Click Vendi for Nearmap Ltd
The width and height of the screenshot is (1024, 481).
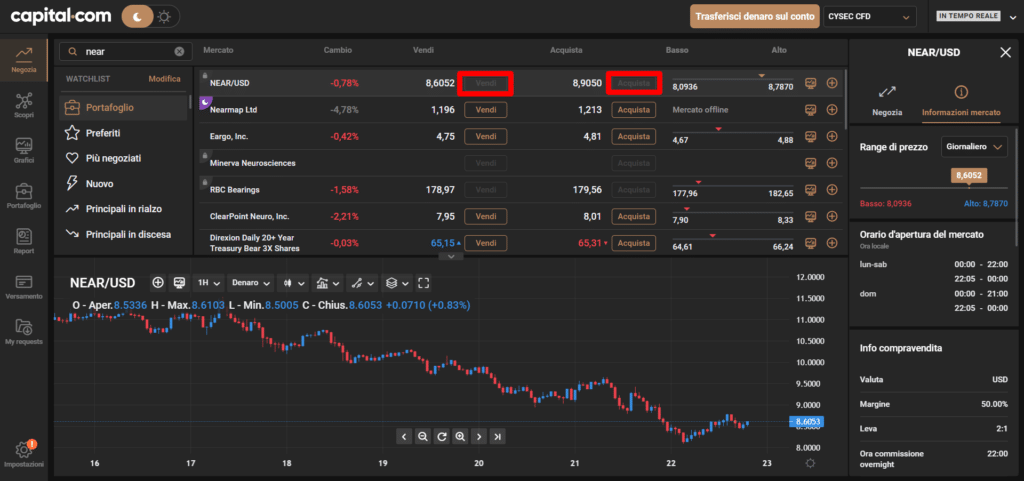486,110
